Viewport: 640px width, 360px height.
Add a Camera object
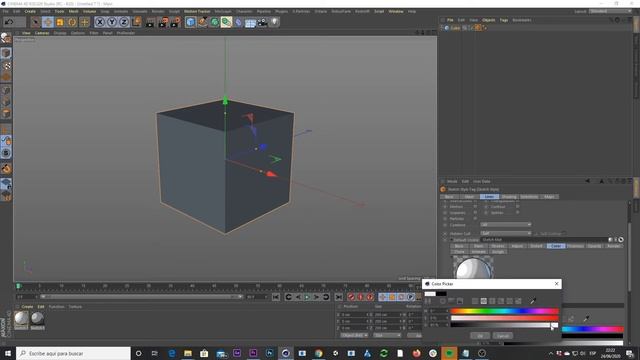click(262, 22)
